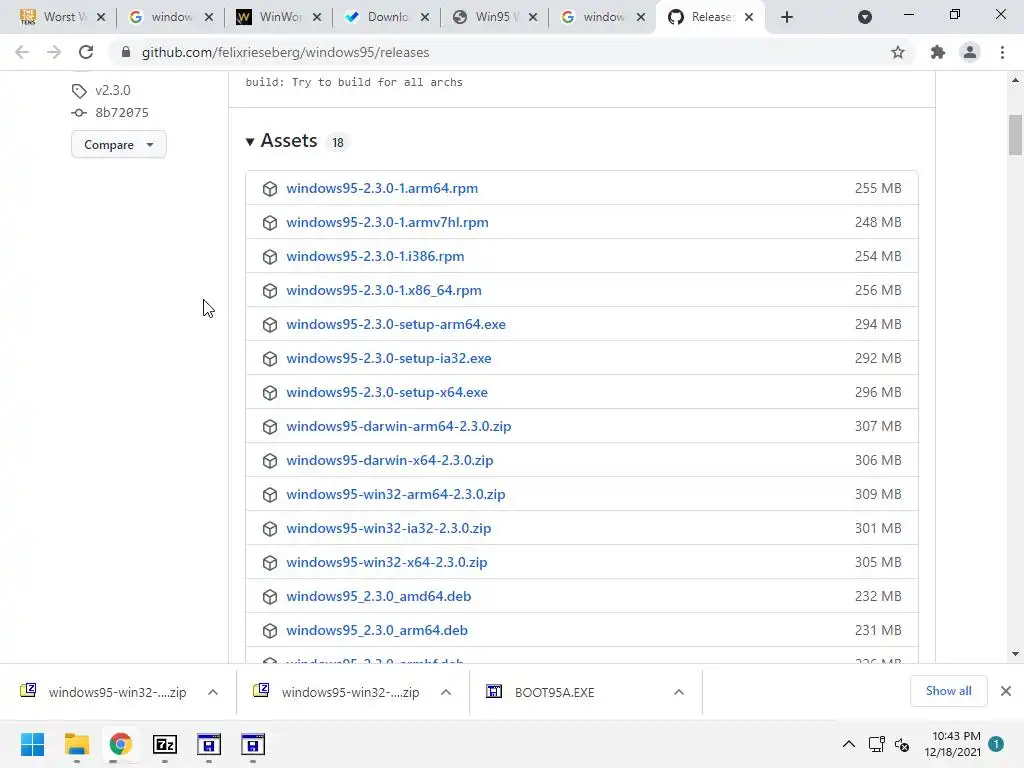Image resolution: width=1024 pixels, height=768 pixels.
Task: Download windows95-2.3.0-1.i386.rpm
Action: (375, 256)
